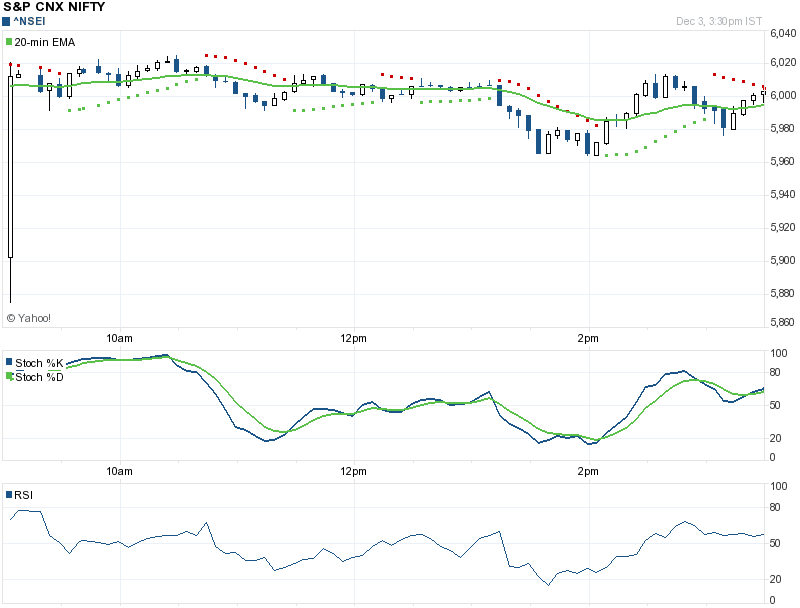Click the 5,960 price axis label

pos(783,161)
